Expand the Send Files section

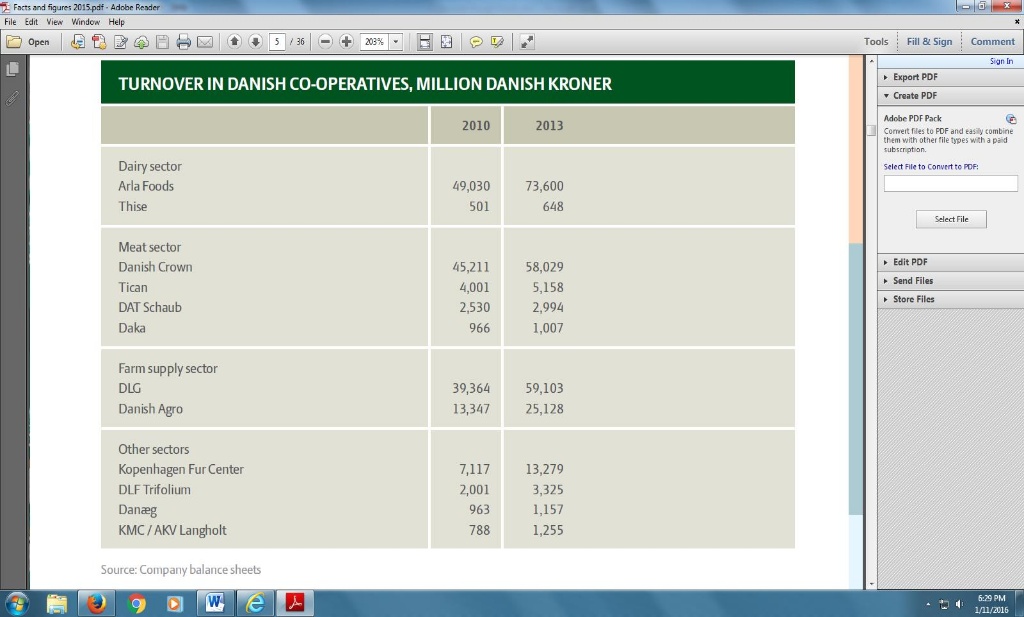pos(912,281)
